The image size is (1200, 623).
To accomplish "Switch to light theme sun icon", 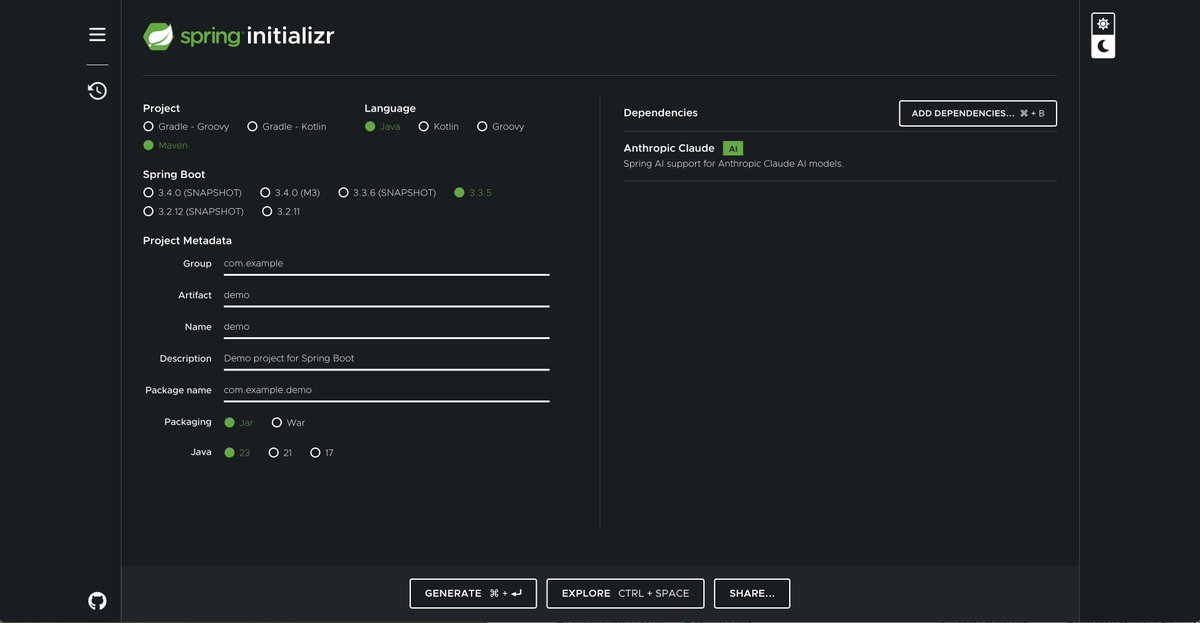I will [1103, 24].
